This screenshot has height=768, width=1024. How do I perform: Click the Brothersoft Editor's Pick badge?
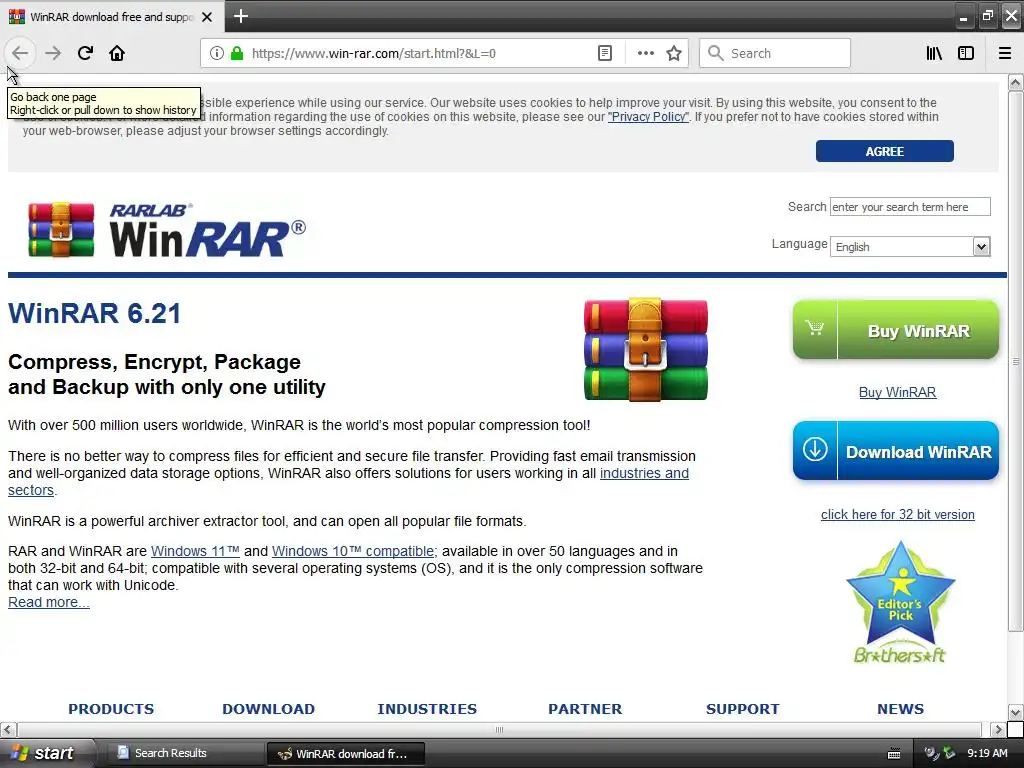900,602
